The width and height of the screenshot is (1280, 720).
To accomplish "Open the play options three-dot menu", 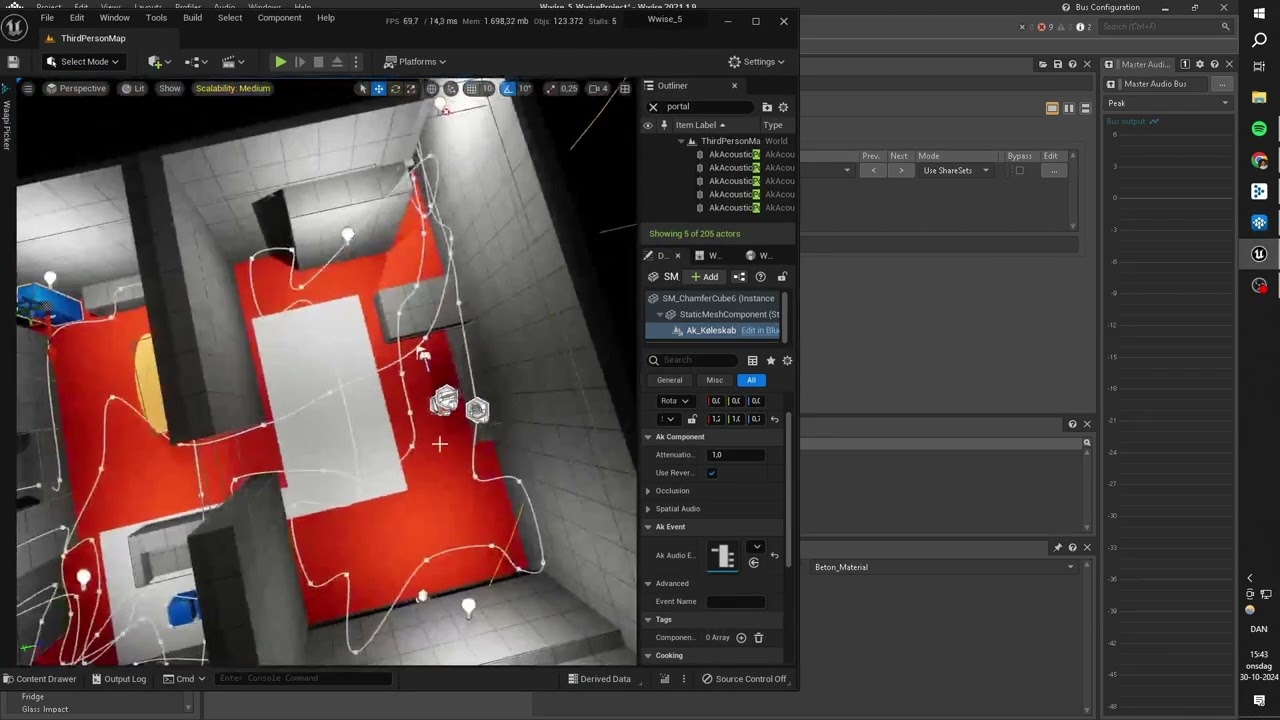I will click(355, 62).
